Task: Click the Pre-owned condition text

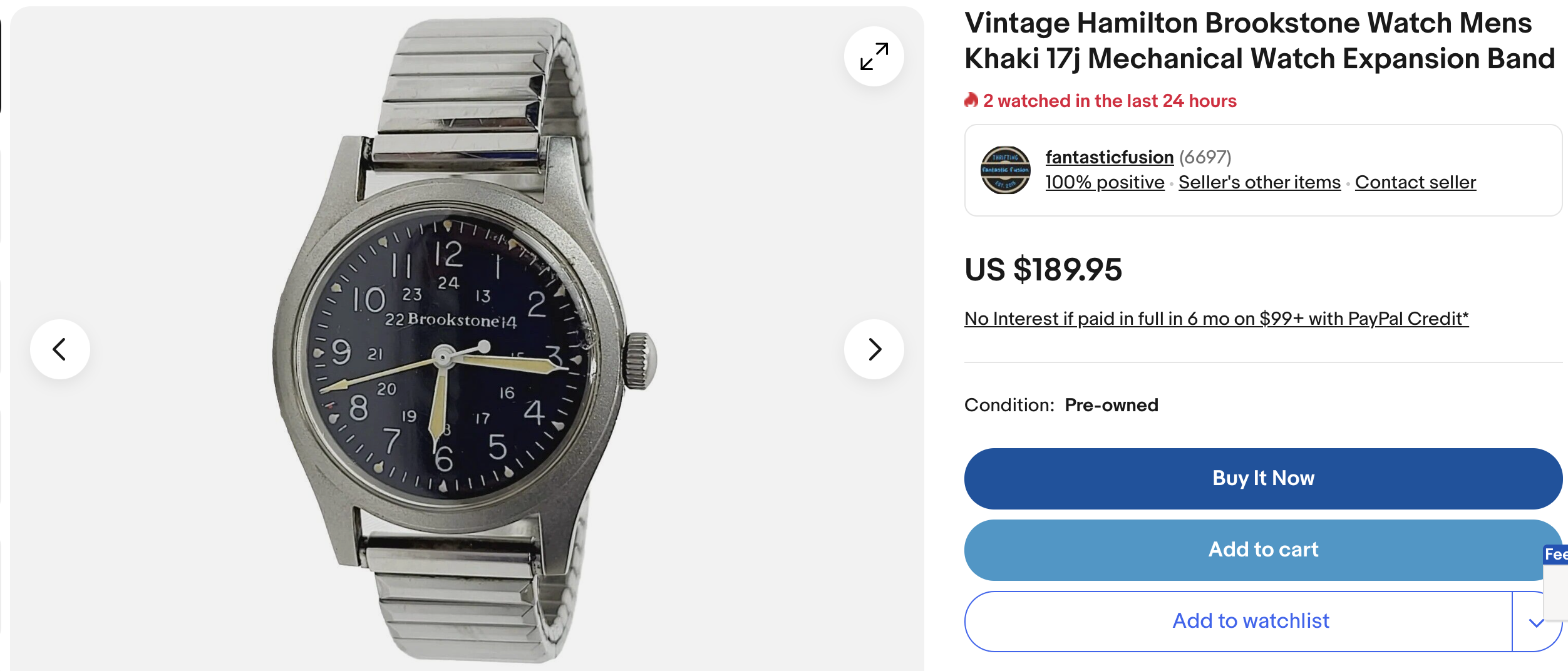Action: (x=1112, y=405)
